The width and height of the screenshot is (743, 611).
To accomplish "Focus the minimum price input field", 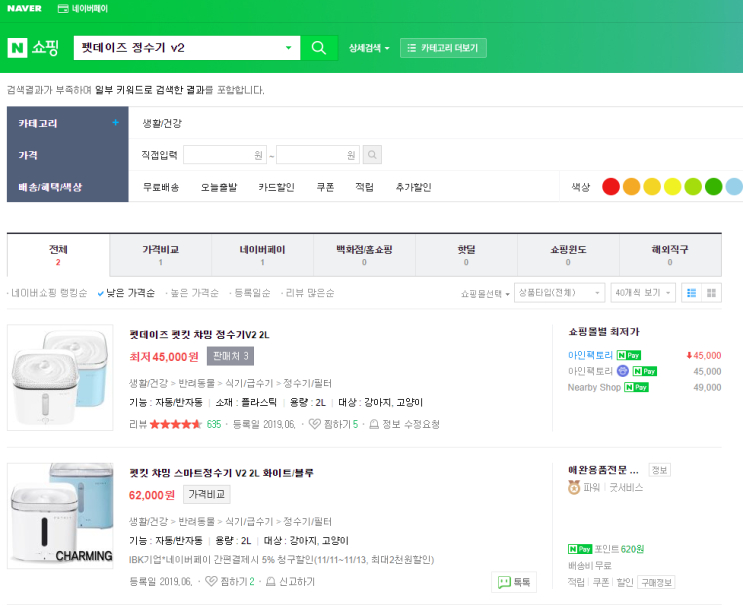I will 225,155.
